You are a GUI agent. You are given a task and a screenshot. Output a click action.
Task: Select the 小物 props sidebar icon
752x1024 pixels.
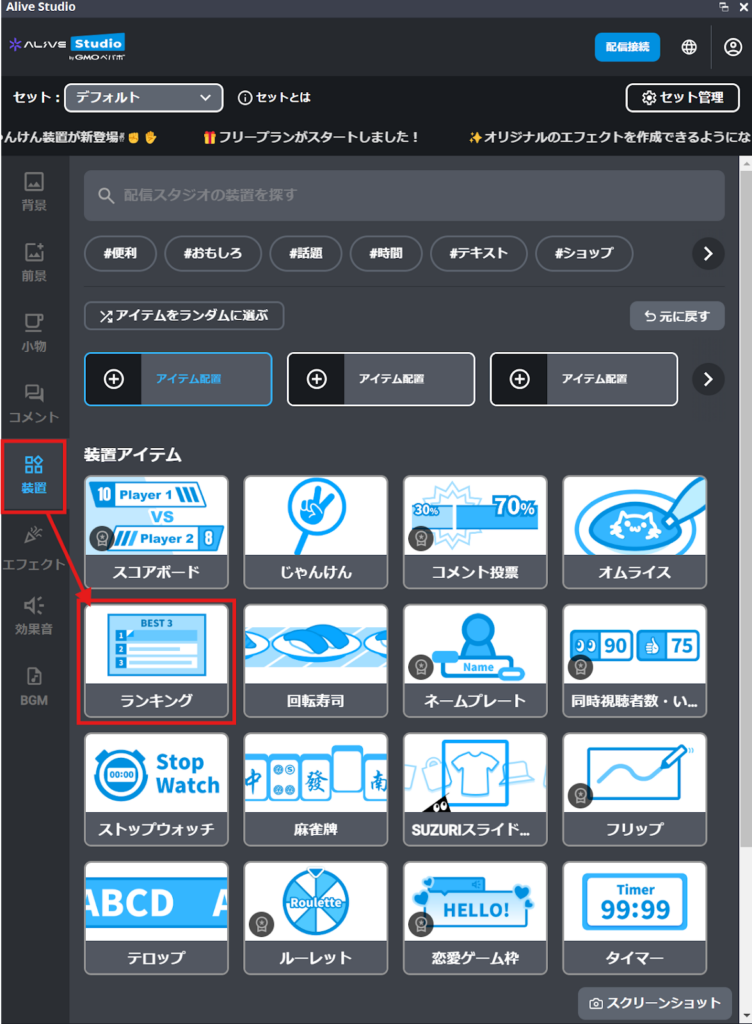pyautogui.click(x=34, y=333)
